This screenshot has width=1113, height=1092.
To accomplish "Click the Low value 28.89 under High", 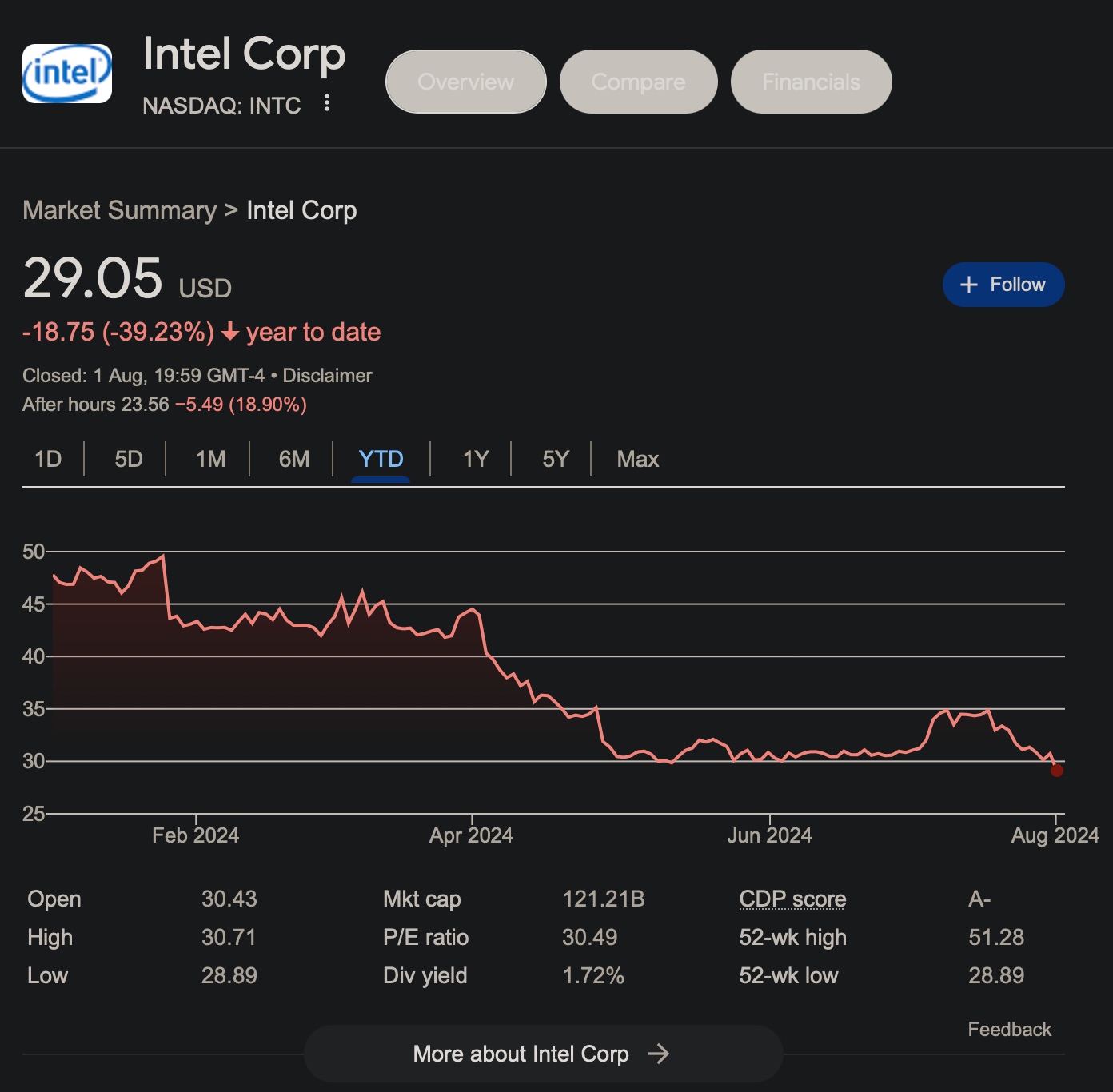I will point(229,975).
